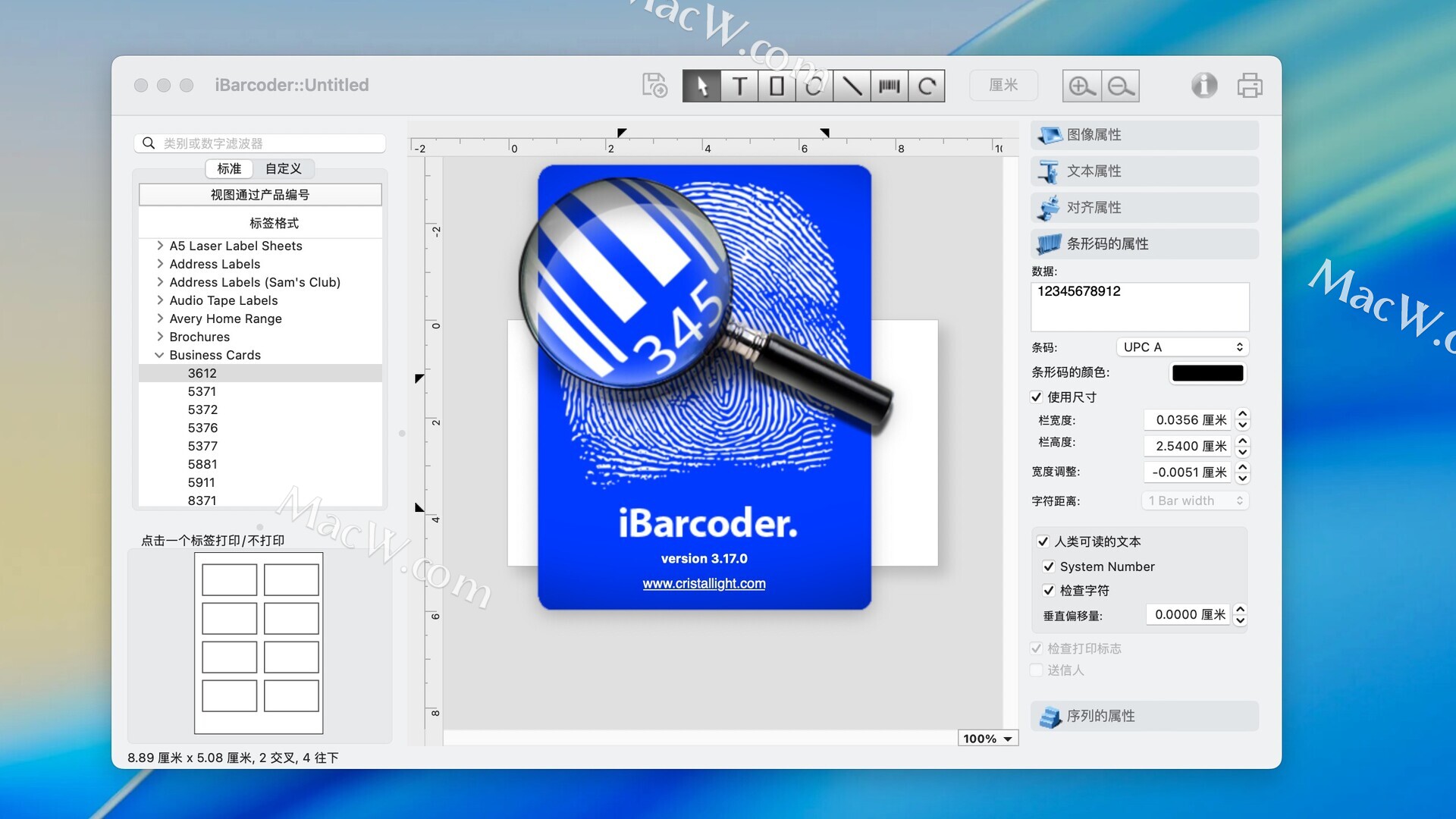Select label template 8371
The image size is (1456, 819).
coord(260,500)
